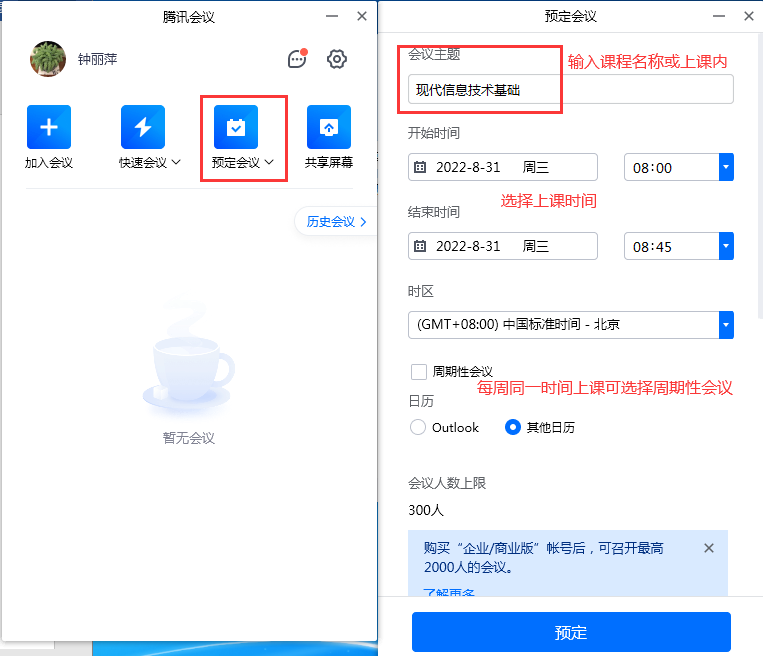This screenshot has width=763, height=656.
Task: Click the 暂无会议 empty state text
Action: [x=189, y=438]
